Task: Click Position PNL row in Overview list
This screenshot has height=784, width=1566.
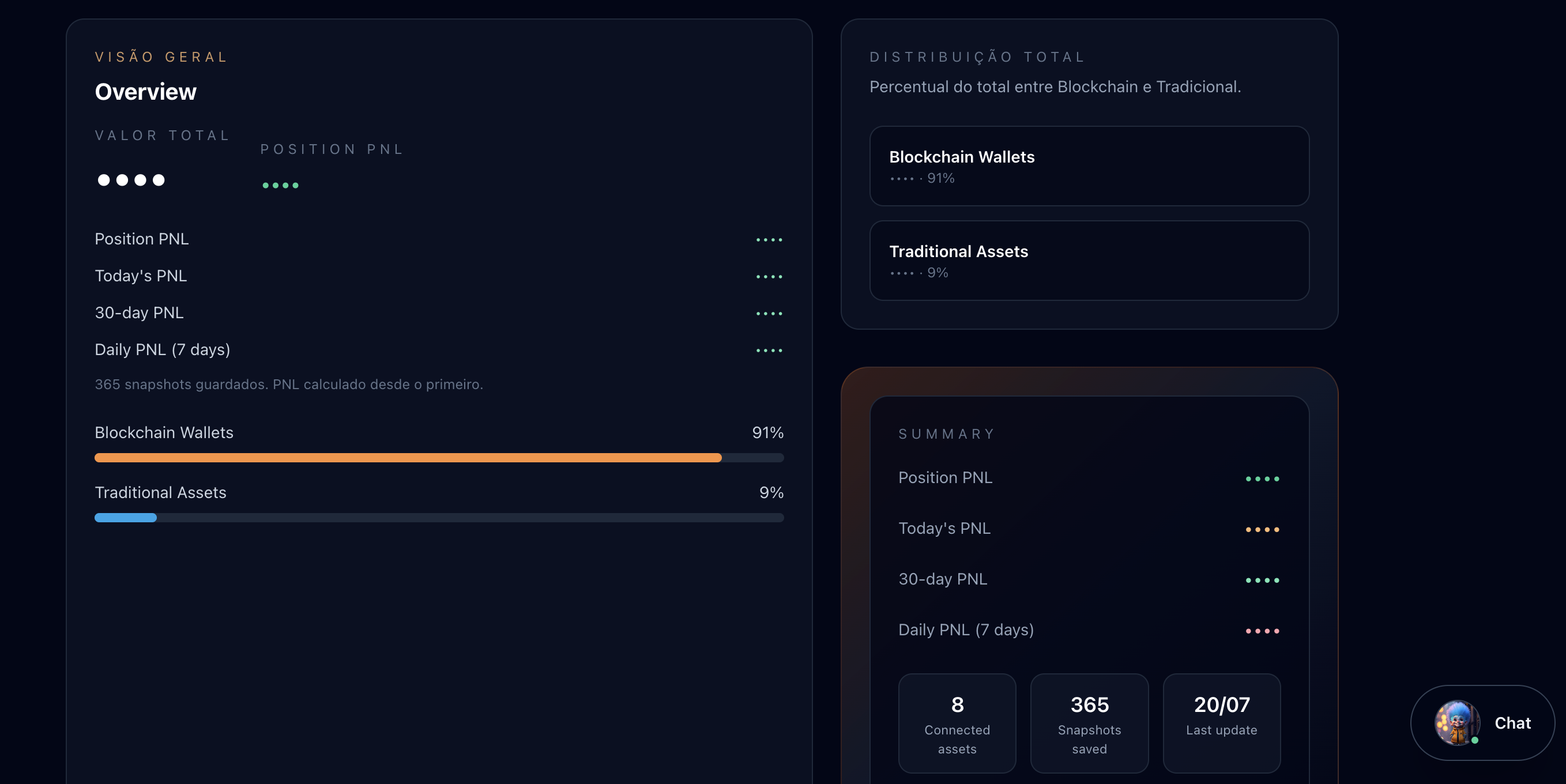Action: click(x=439, y=239)
